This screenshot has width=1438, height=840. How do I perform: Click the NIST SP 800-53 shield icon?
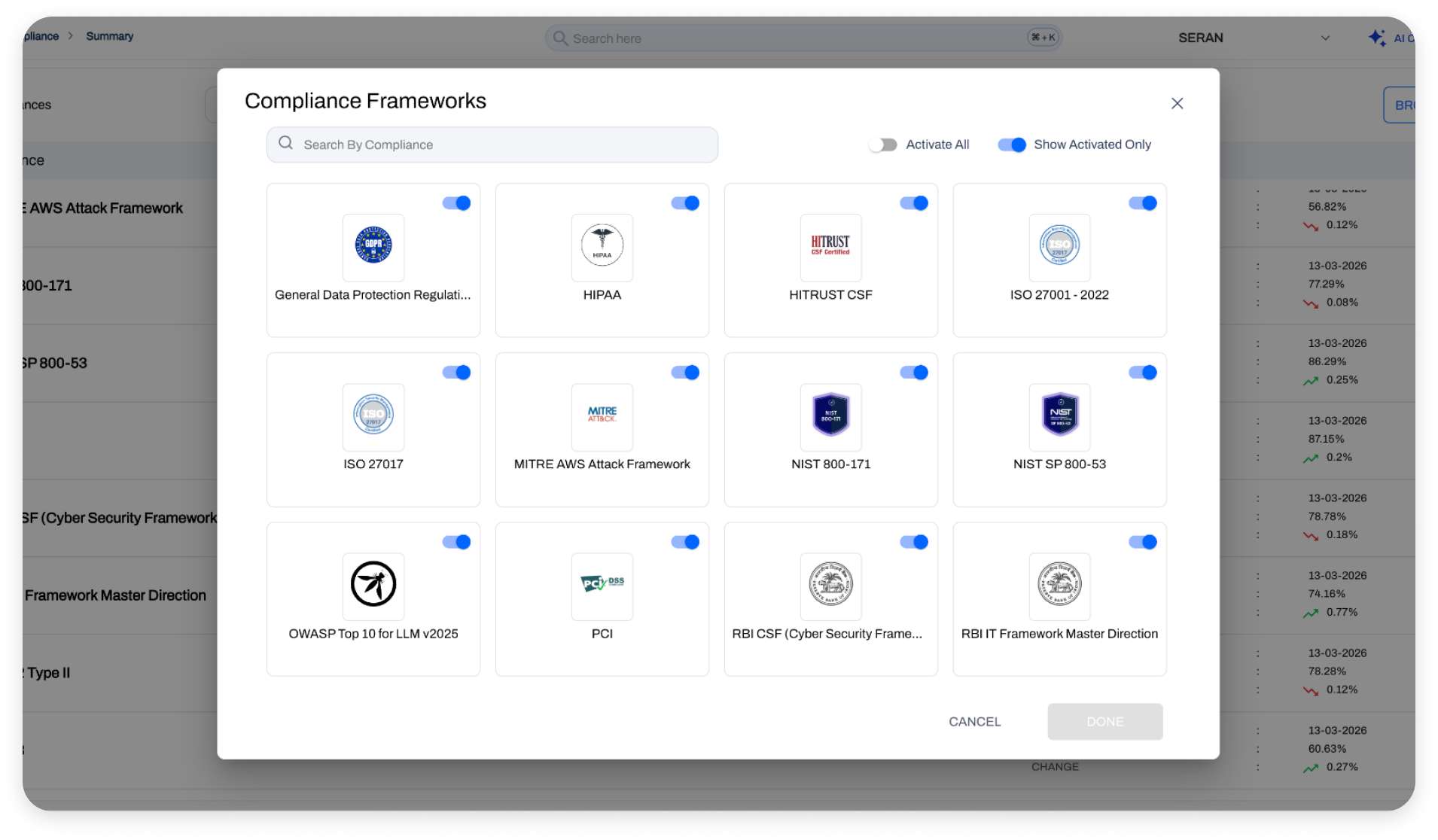coord(1059,415)
